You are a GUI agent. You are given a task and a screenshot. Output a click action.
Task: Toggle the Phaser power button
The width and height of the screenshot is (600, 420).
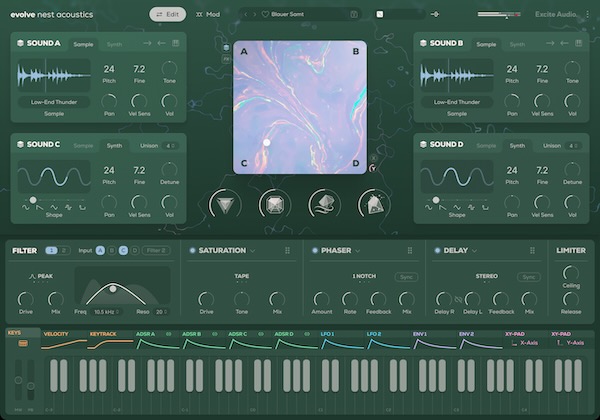[315, 251]
